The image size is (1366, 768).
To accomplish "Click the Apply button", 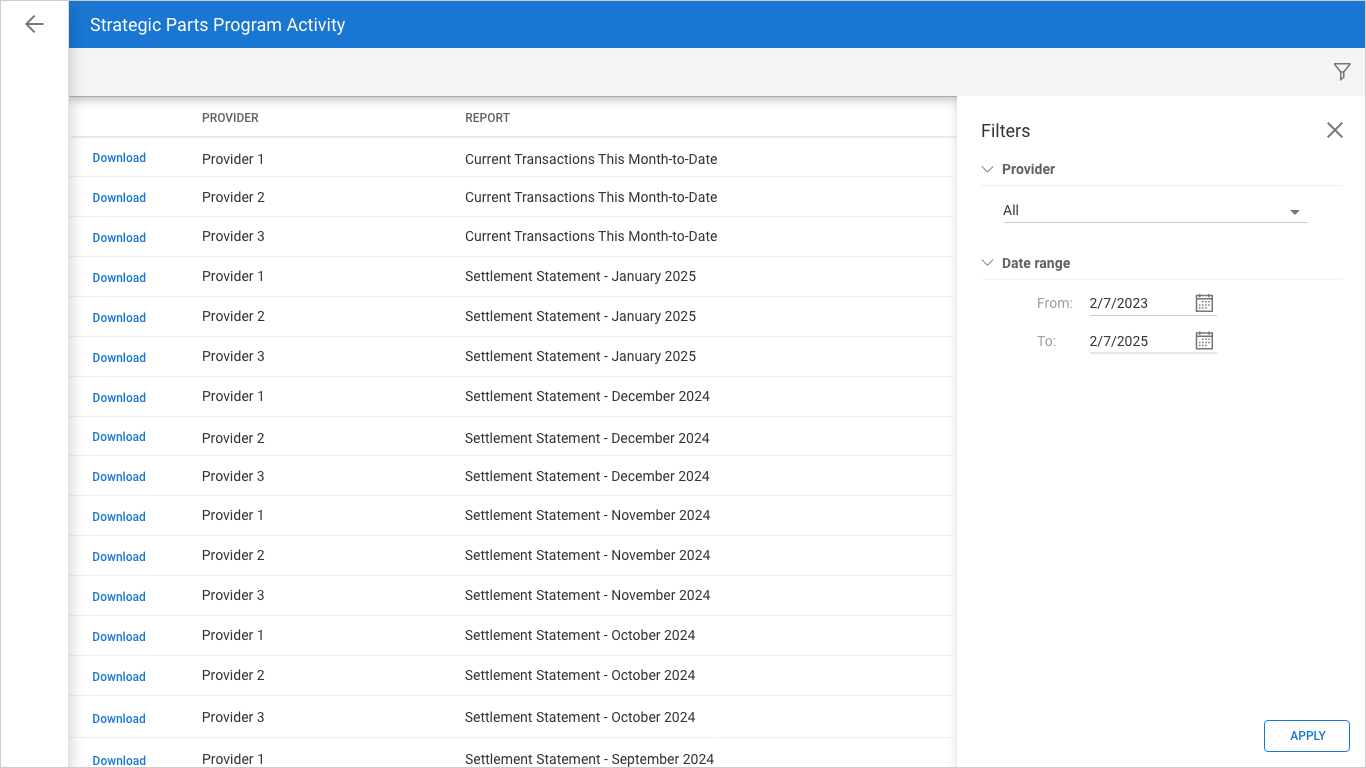I will (x=1306, y=736).
